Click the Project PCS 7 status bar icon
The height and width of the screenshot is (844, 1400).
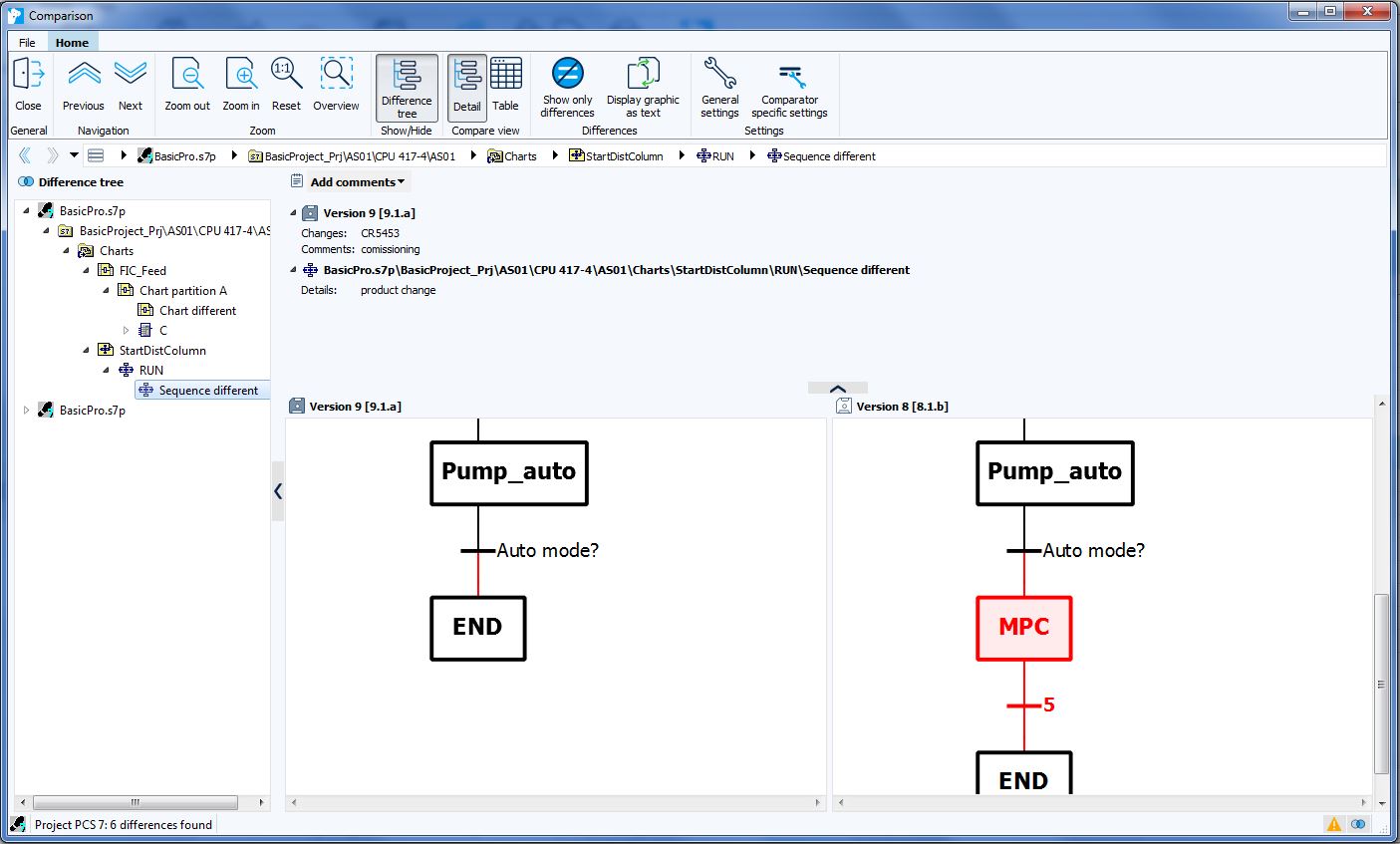click(x=18, y=824)
